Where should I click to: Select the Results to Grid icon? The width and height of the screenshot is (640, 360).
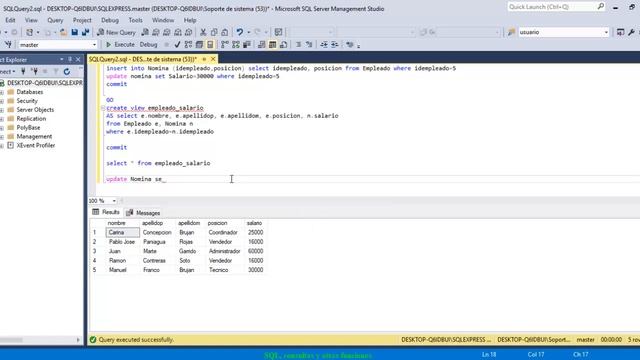[x=273, y=44]
